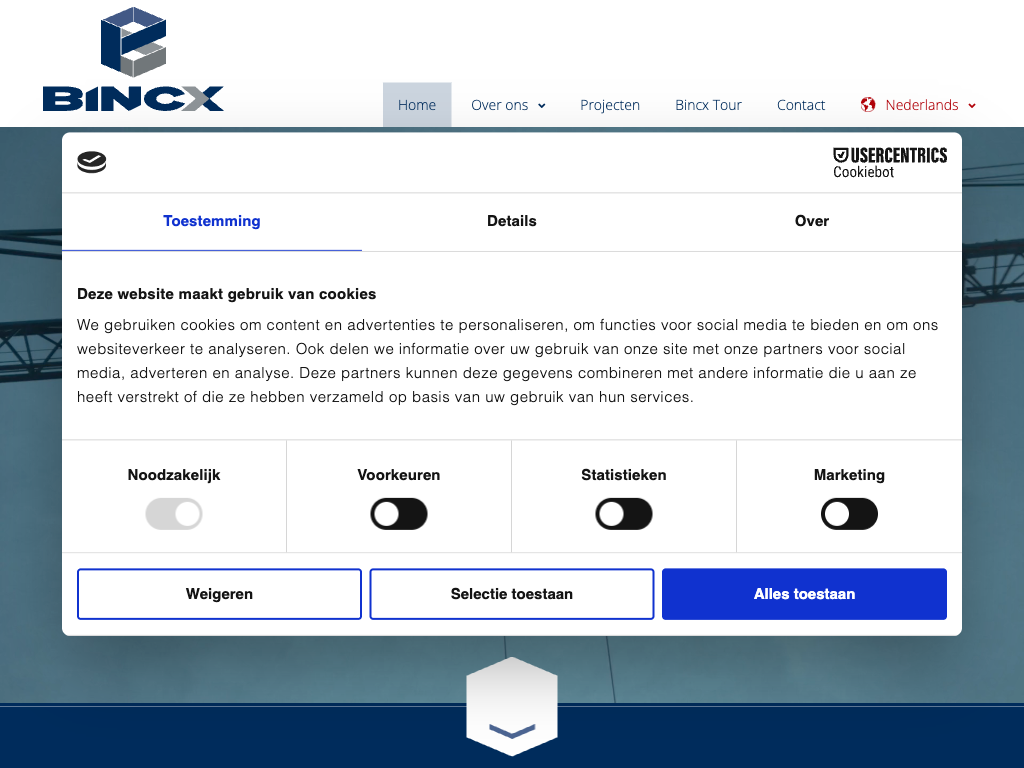Click the Voorkeuren label text
The height and width of the screenshot is (768, 1024).
[x=398, y=475]
